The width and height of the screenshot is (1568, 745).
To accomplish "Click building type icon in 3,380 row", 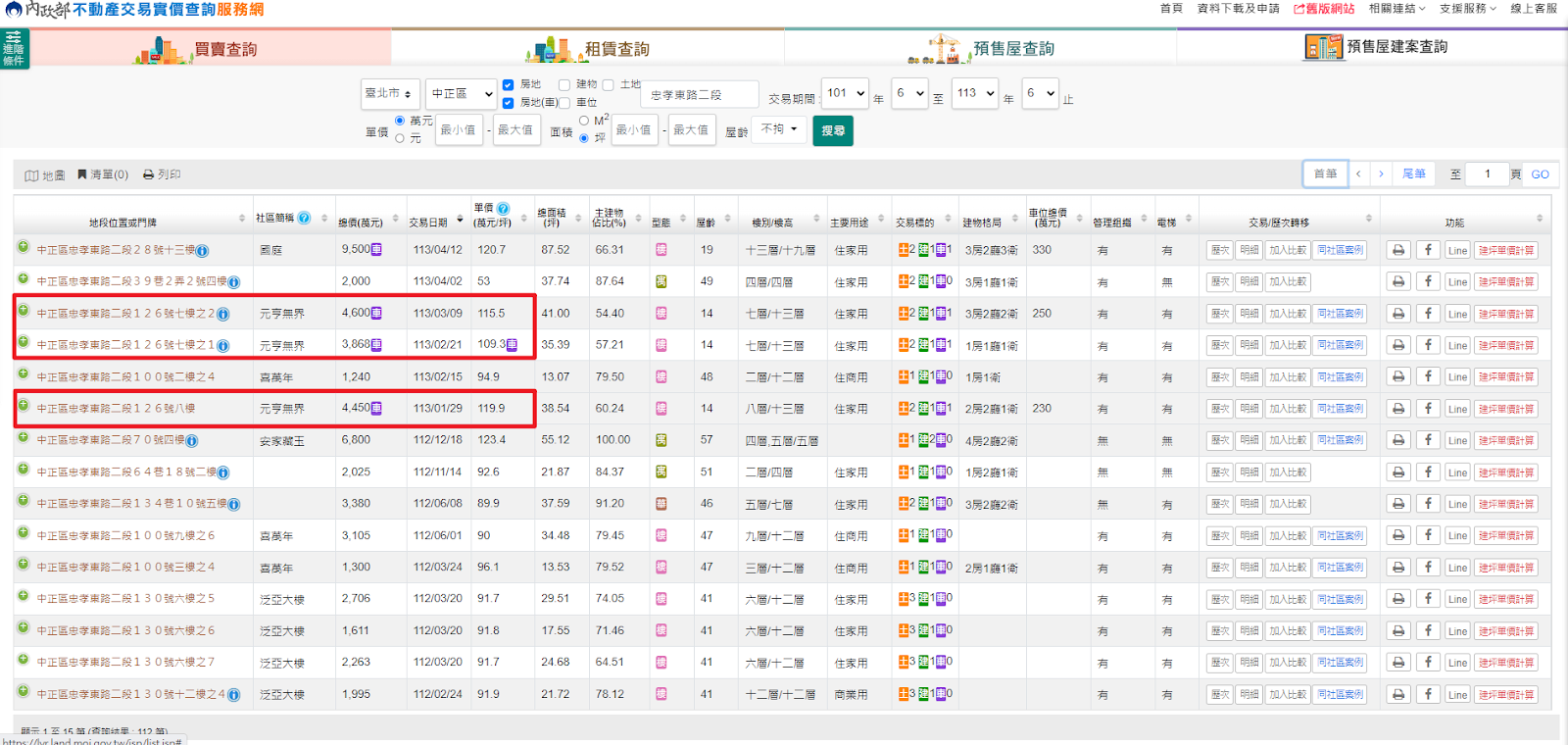I will coord(661,504).
